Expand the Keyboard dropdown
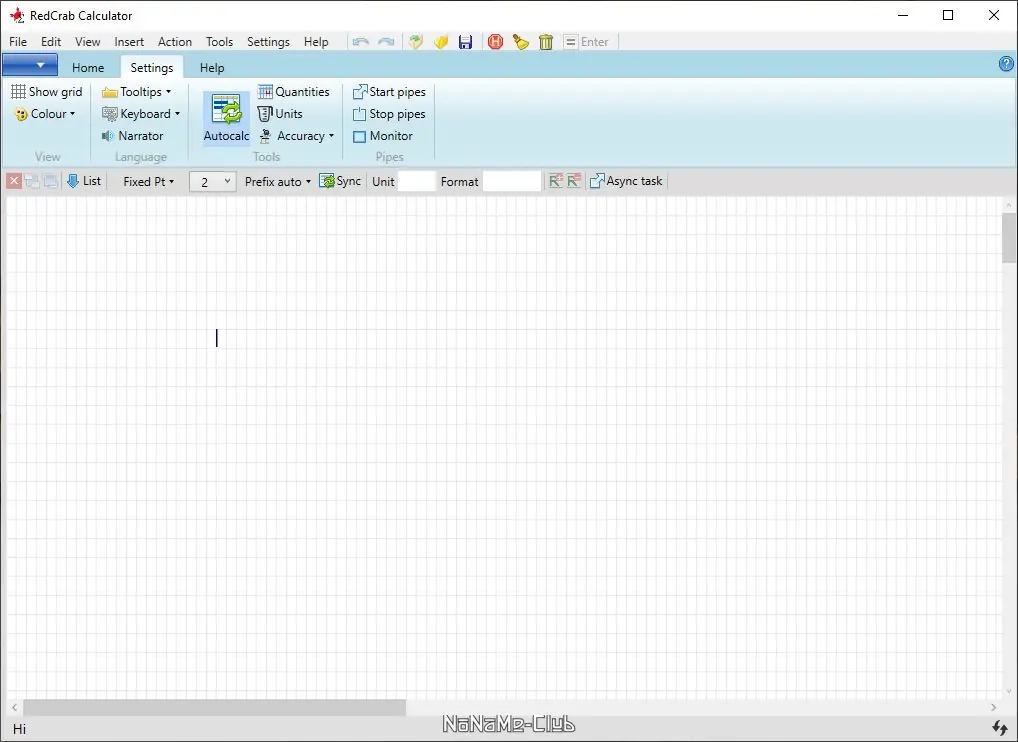Viewport: 1018px width, 742px height. 141,114
